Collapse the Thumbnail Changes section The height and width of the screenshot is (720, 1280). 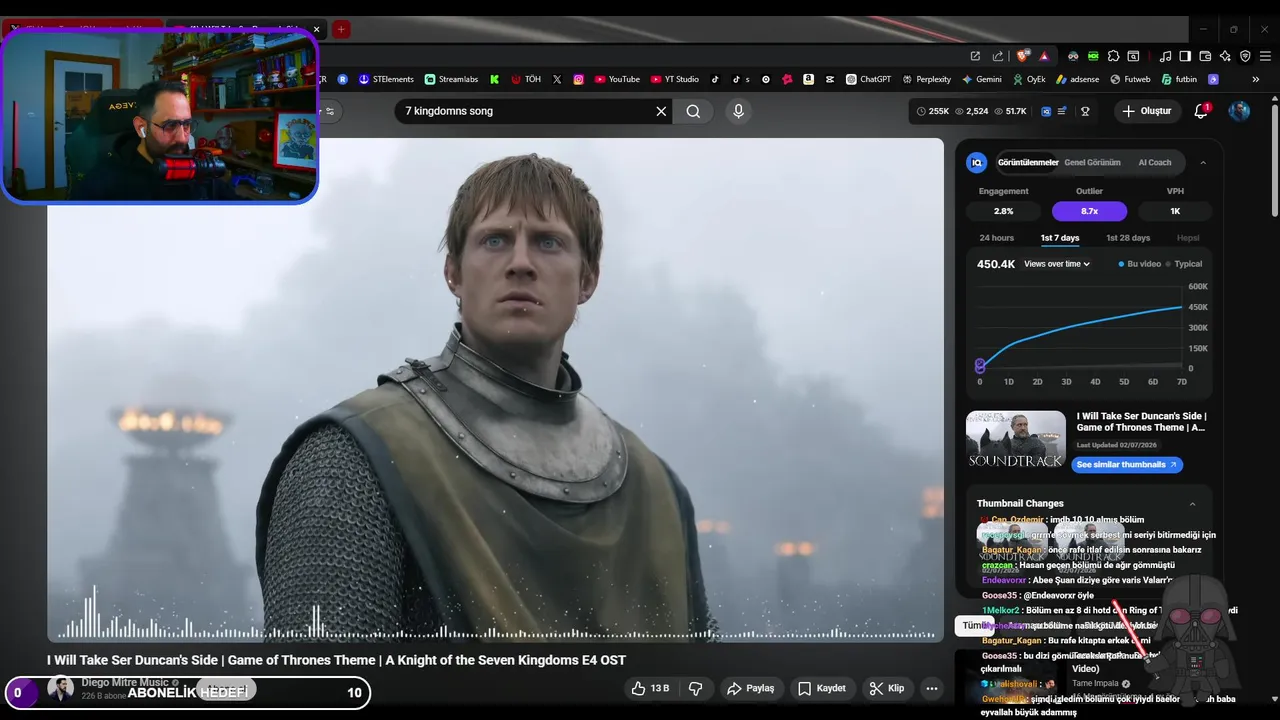1192,504
